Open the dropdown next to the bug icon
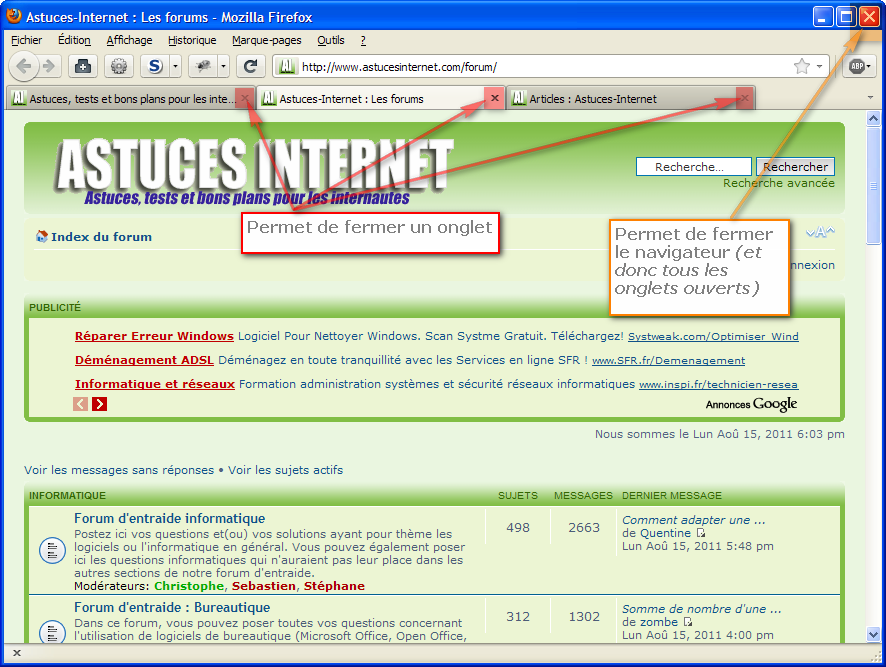886x667 pixels. [x=223, y=67]
